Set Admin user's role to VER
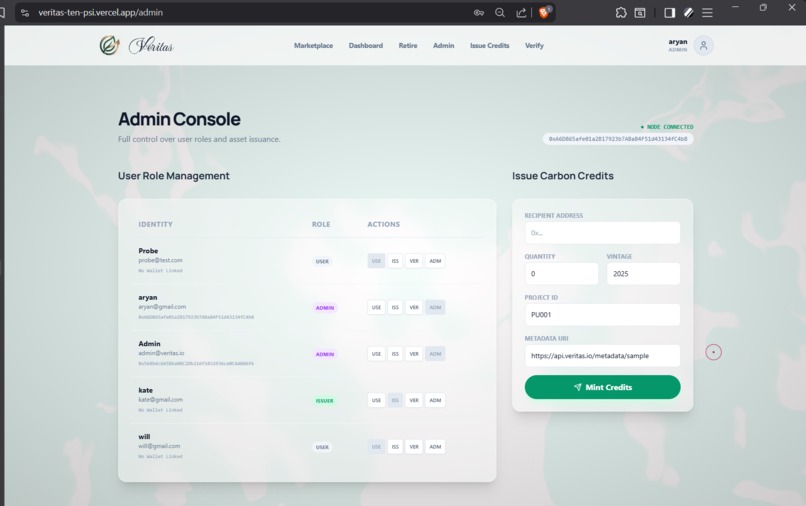 [x=414, y=354]
